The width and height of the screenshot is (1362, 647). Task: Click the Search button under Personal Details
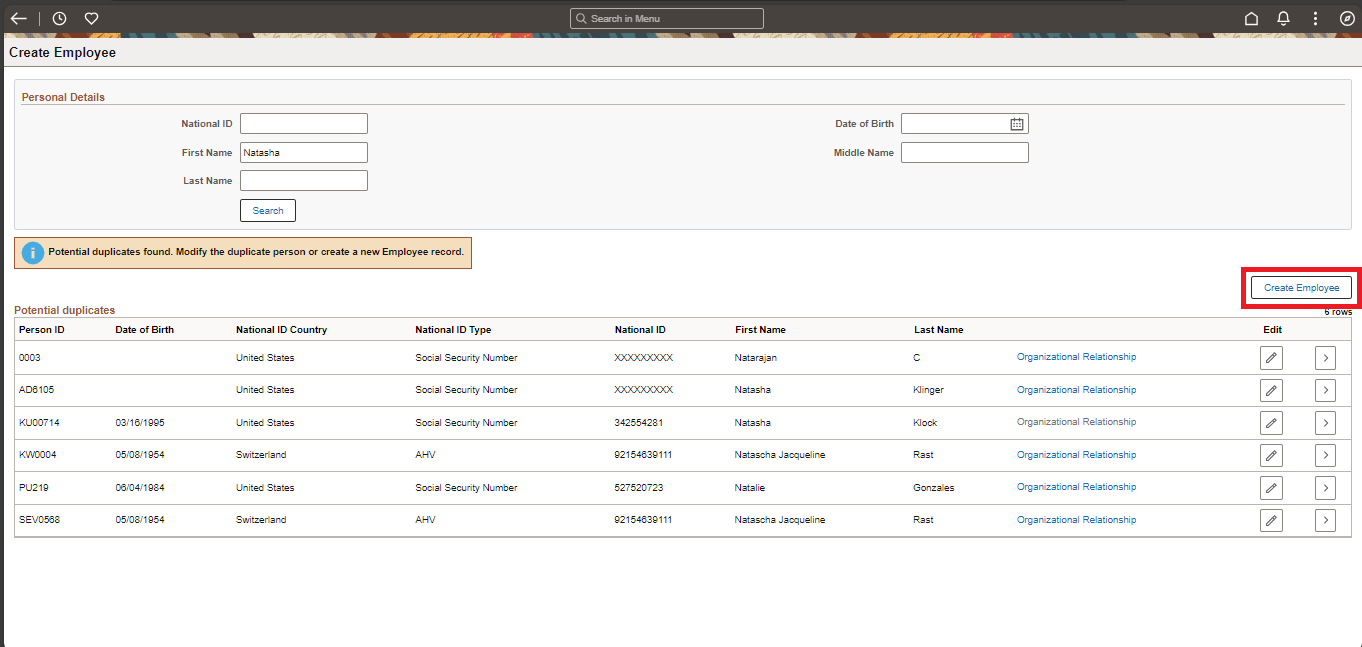tap(267, 210)
